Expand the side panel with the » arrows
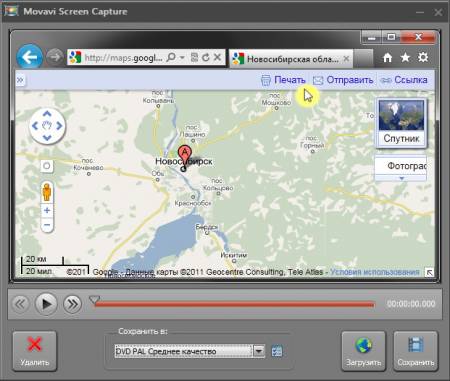Screen dimensions: 450x381 [20, 80]
